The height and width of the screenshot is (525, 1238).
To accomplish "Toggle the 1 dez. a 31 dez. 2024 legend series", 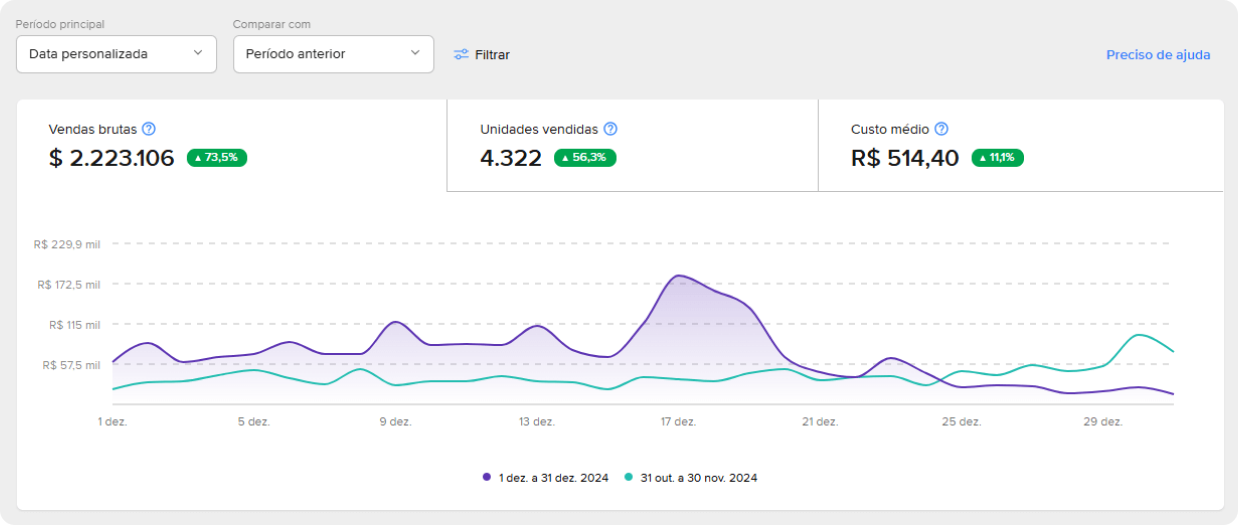I will 552,478.
